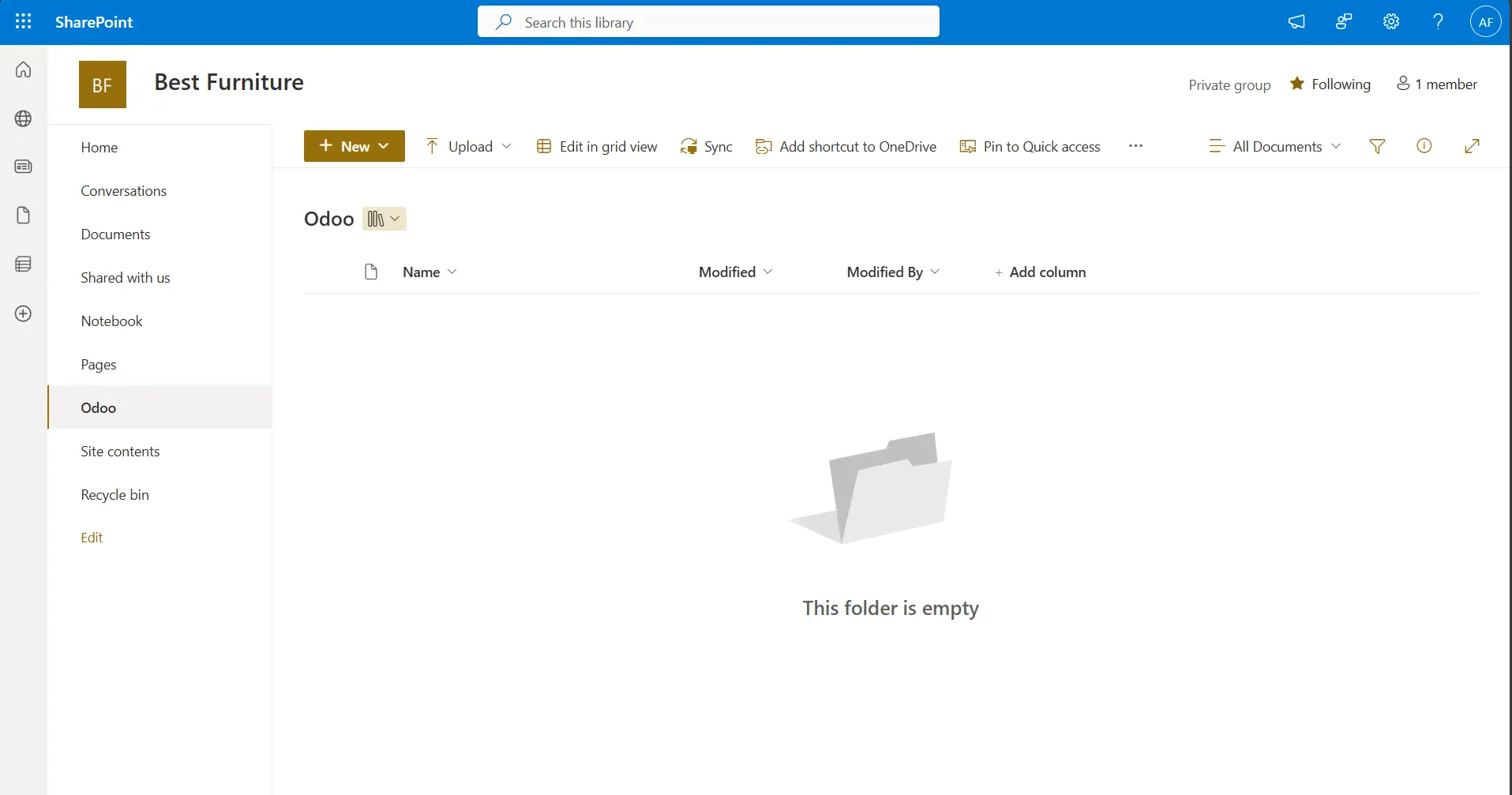Open My files page icon in app bar
Viewport: 1512px width, 795px height.
pos(24,216)
